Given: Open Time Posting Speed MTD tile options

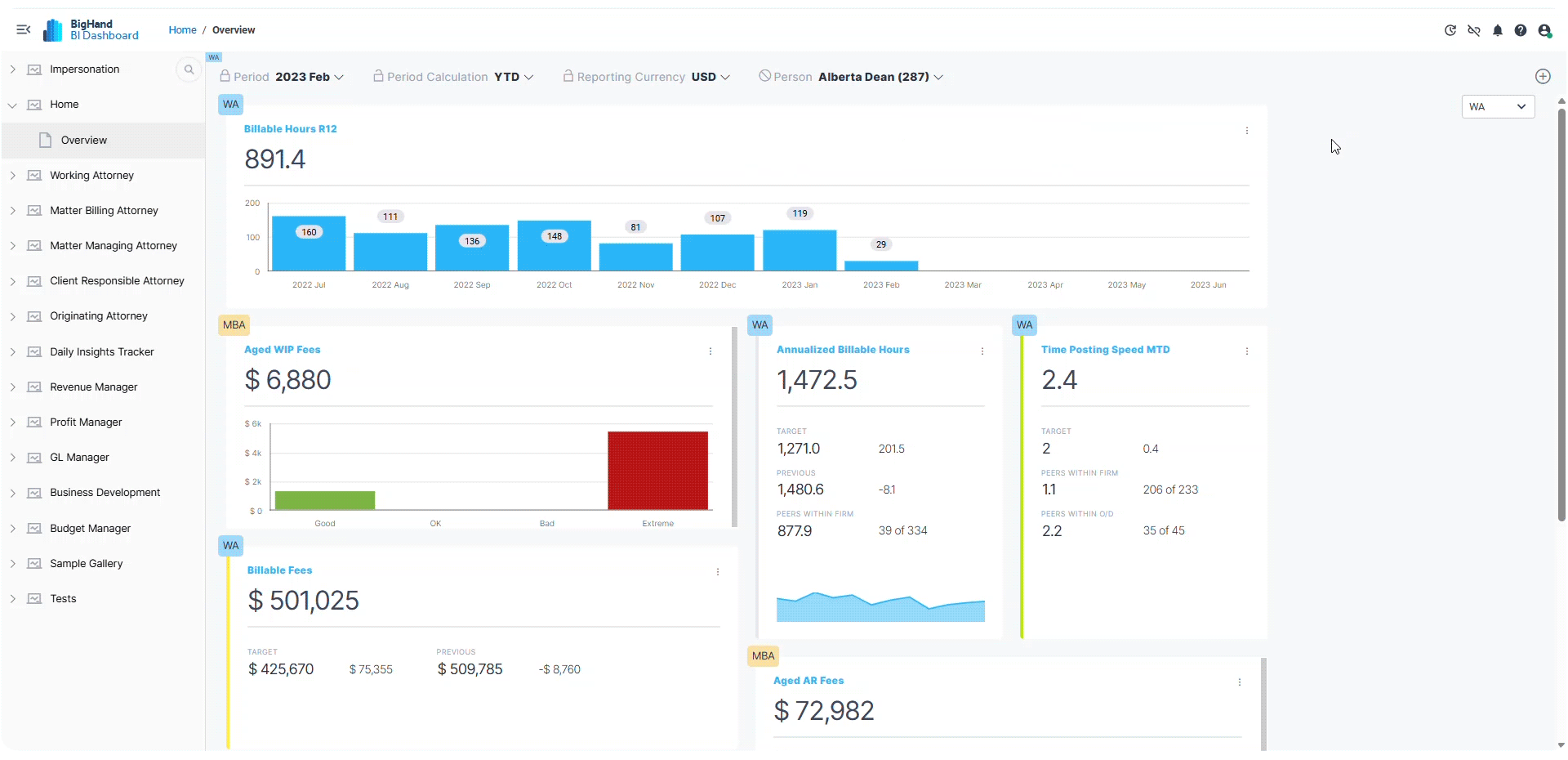Looking at the screenshot, I should [1247, 351].
